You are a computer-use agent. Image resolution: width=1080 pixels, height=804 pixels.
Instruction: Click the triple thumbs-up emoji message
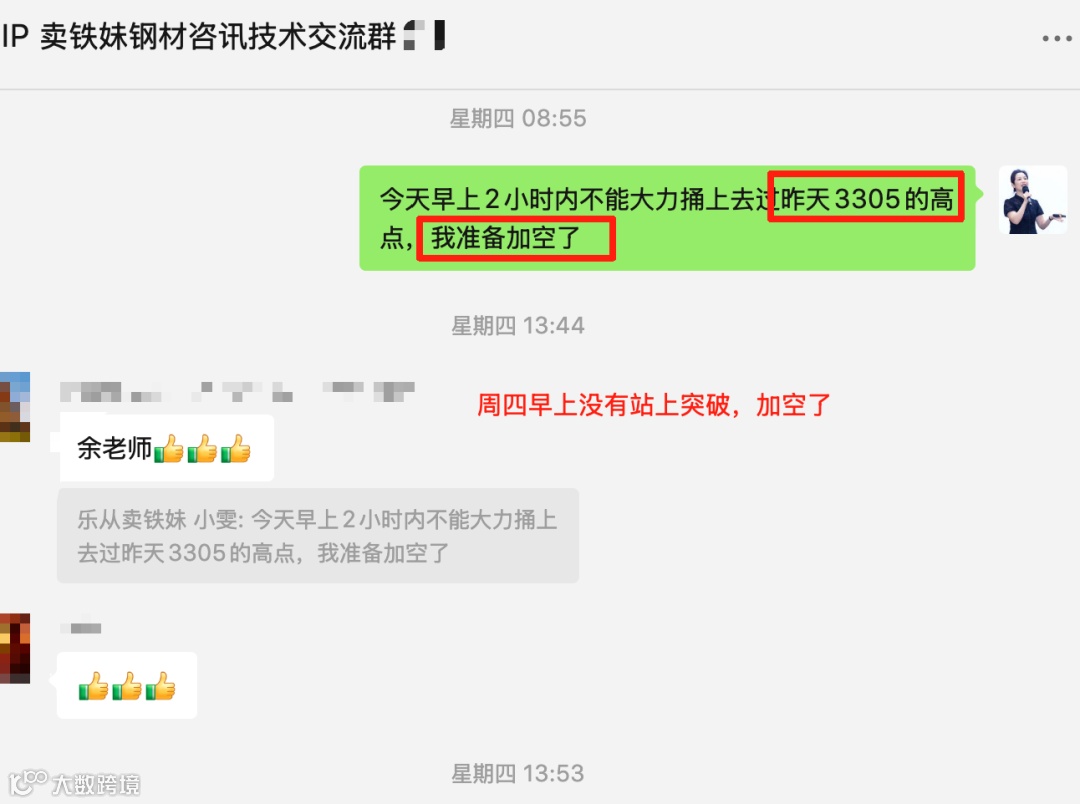tap(127, 686)
